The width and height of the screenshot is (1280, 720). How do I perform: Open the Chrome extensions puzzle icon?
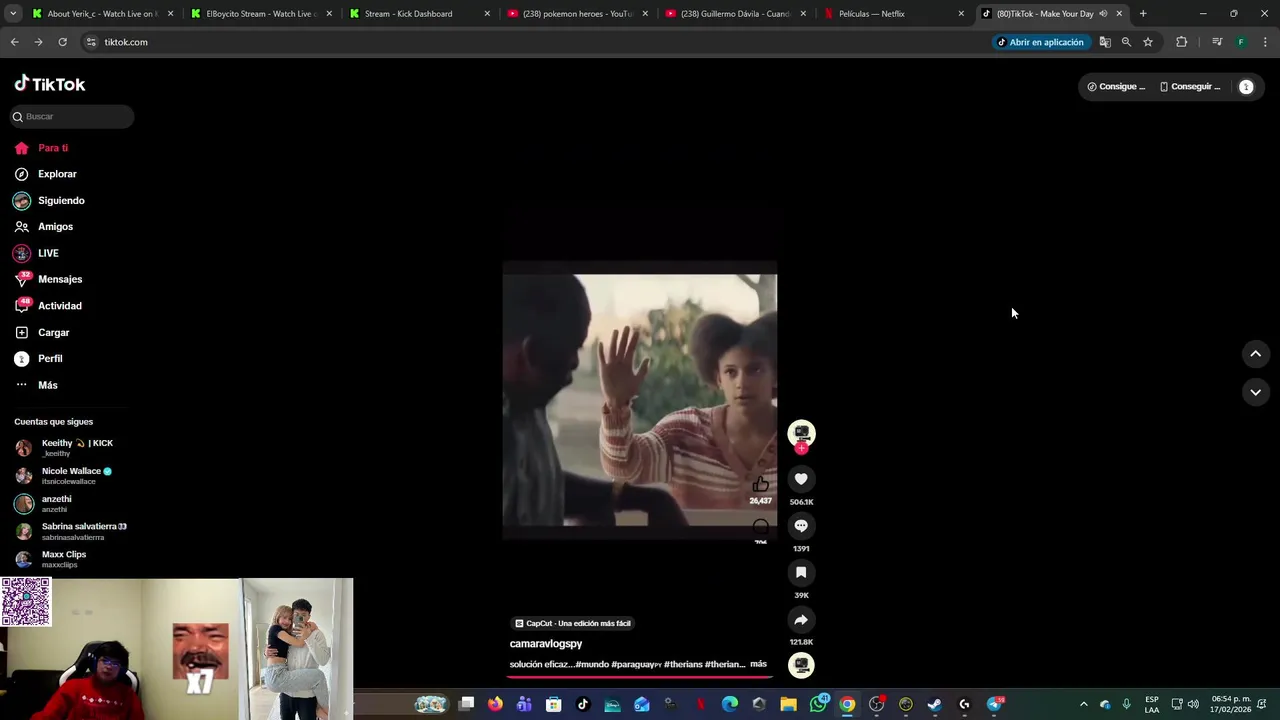[1181, 42]
